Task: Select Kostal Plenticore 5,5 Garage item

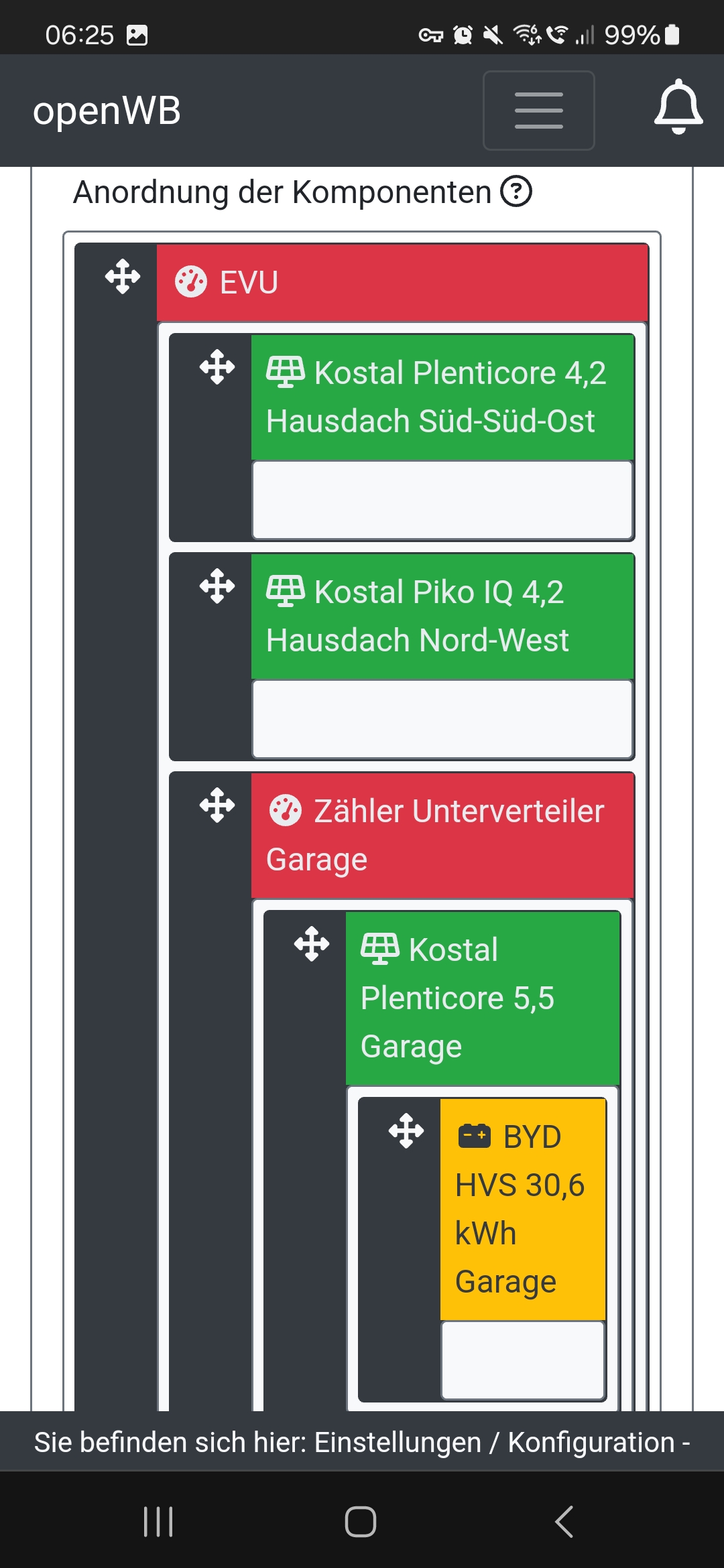Action: click(x=482, y=998)
